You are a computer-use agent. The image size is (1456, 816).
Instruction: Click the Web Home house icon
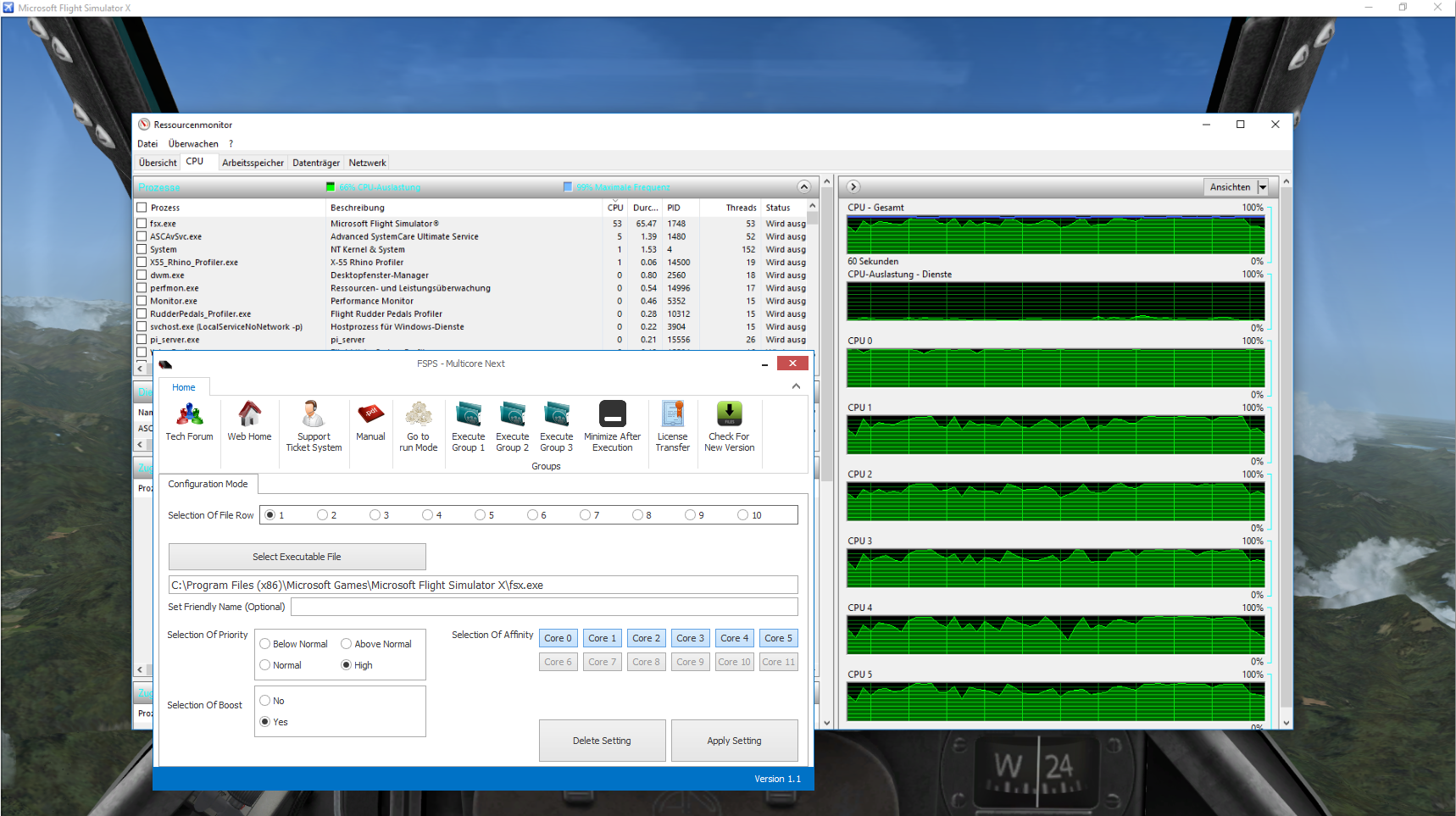coord(249,414)
